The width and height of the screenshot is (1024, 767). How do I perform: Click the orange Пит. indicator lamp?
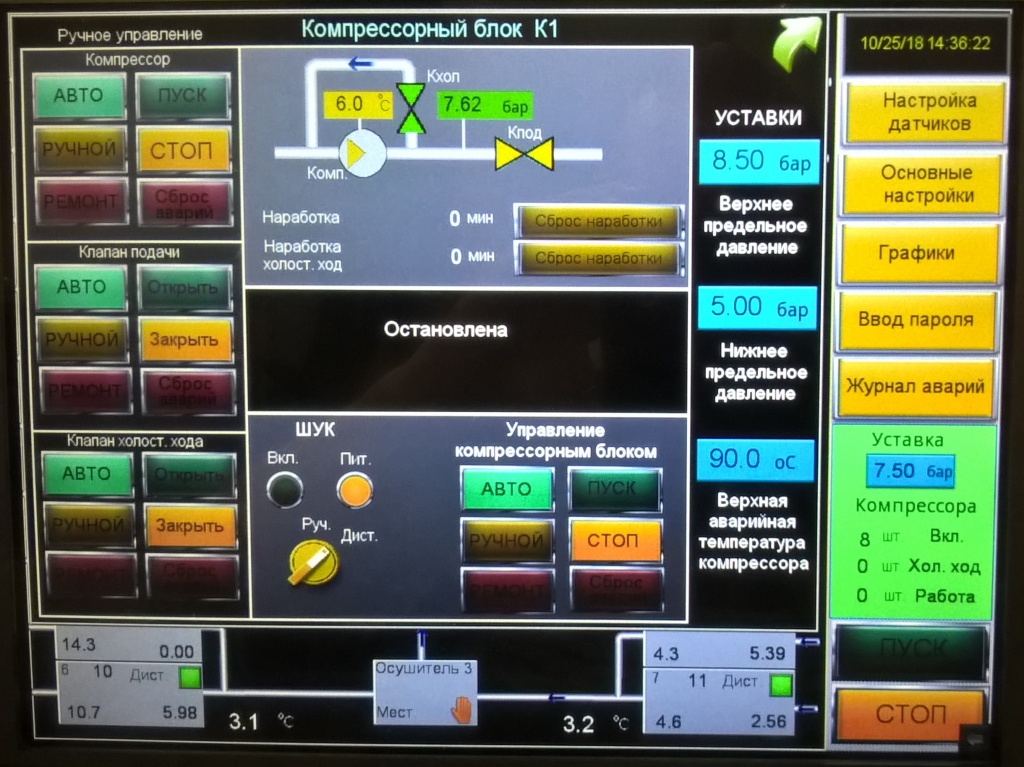[354, 490]
